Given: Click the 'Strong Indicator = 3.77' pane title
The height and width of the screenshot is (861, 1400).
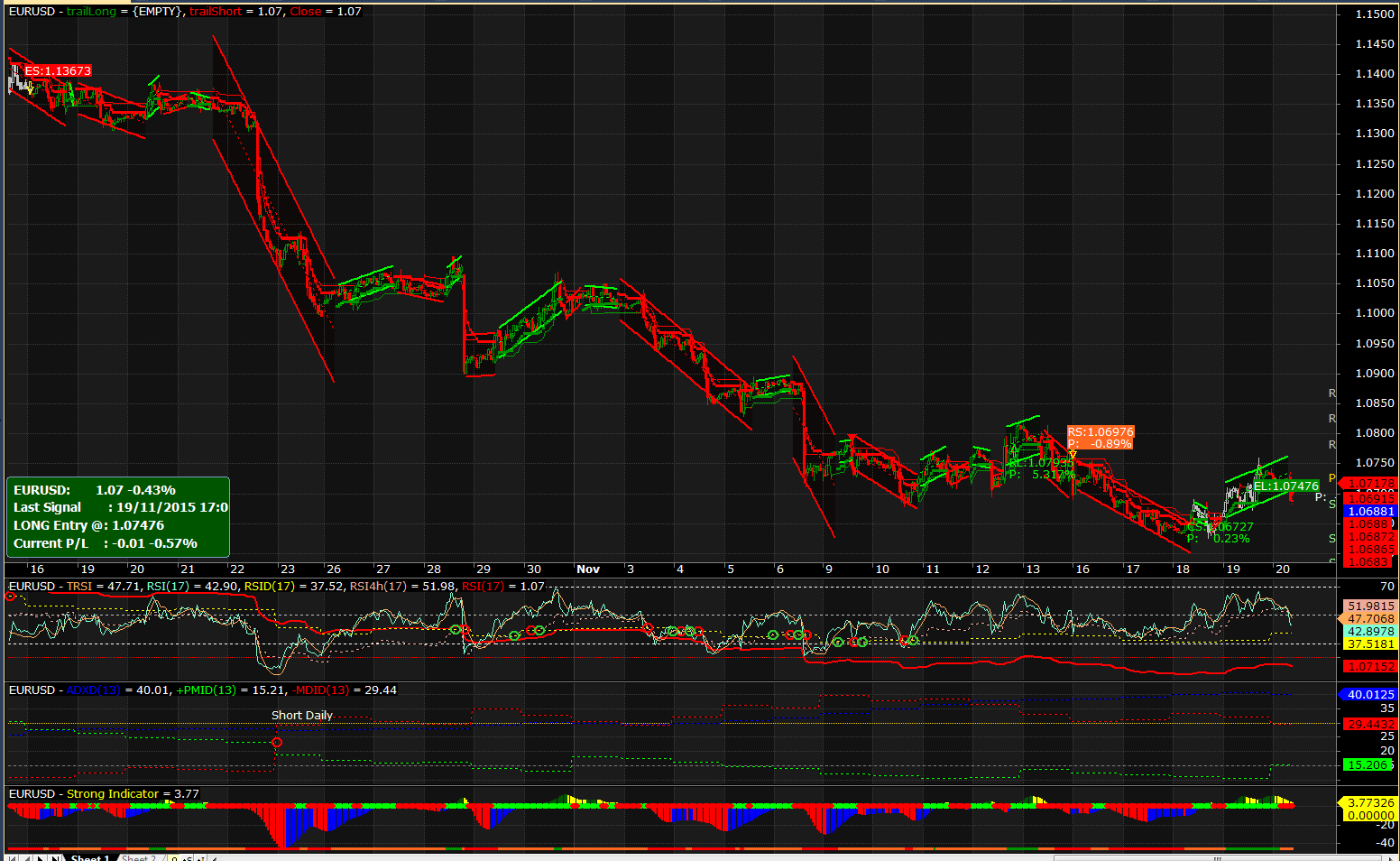Looking at the screenshot, I should (134, 794).
